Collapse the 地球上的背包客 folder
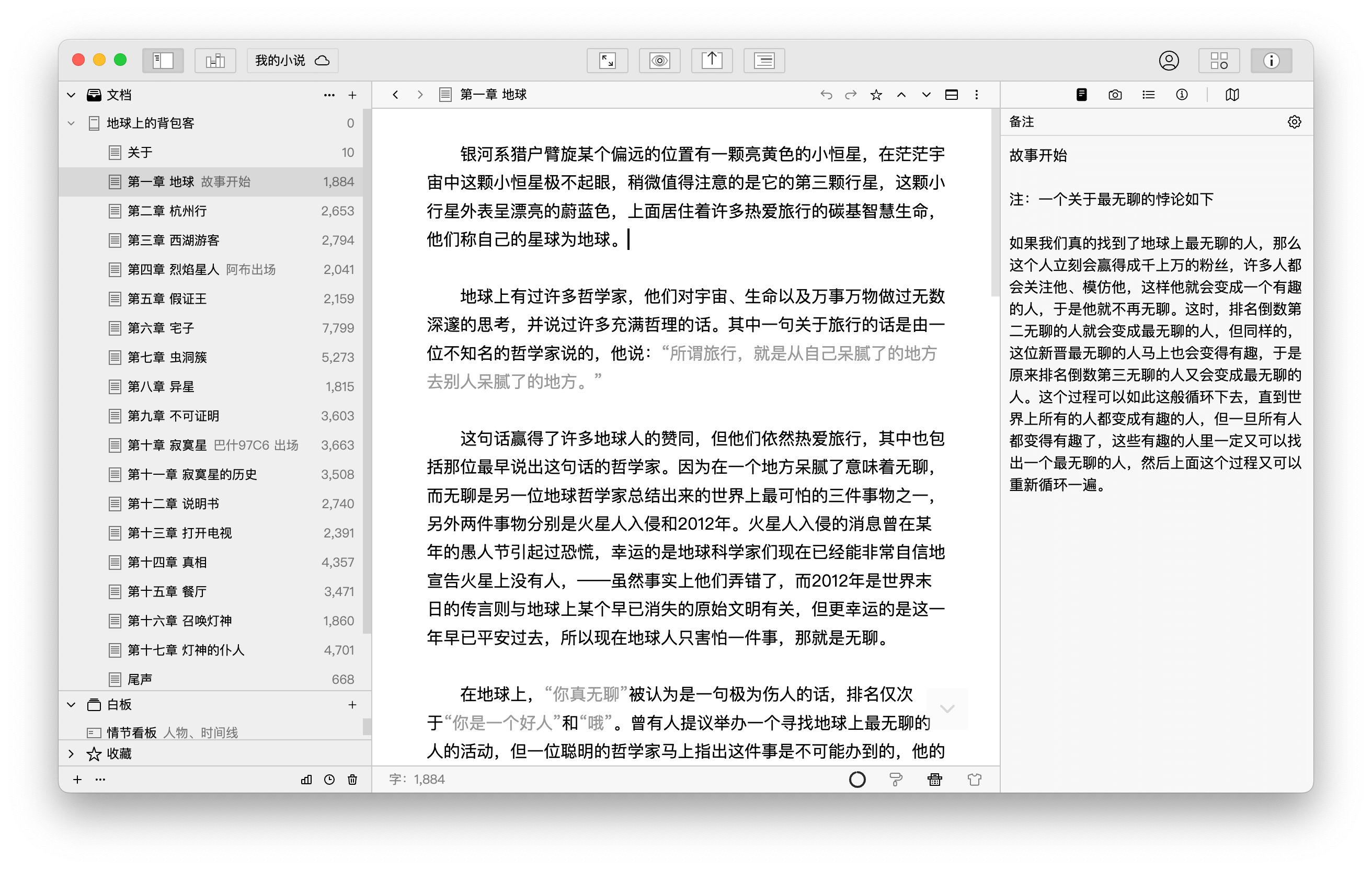Viewport: 1372px width, 870px height. tap(71, 123)
